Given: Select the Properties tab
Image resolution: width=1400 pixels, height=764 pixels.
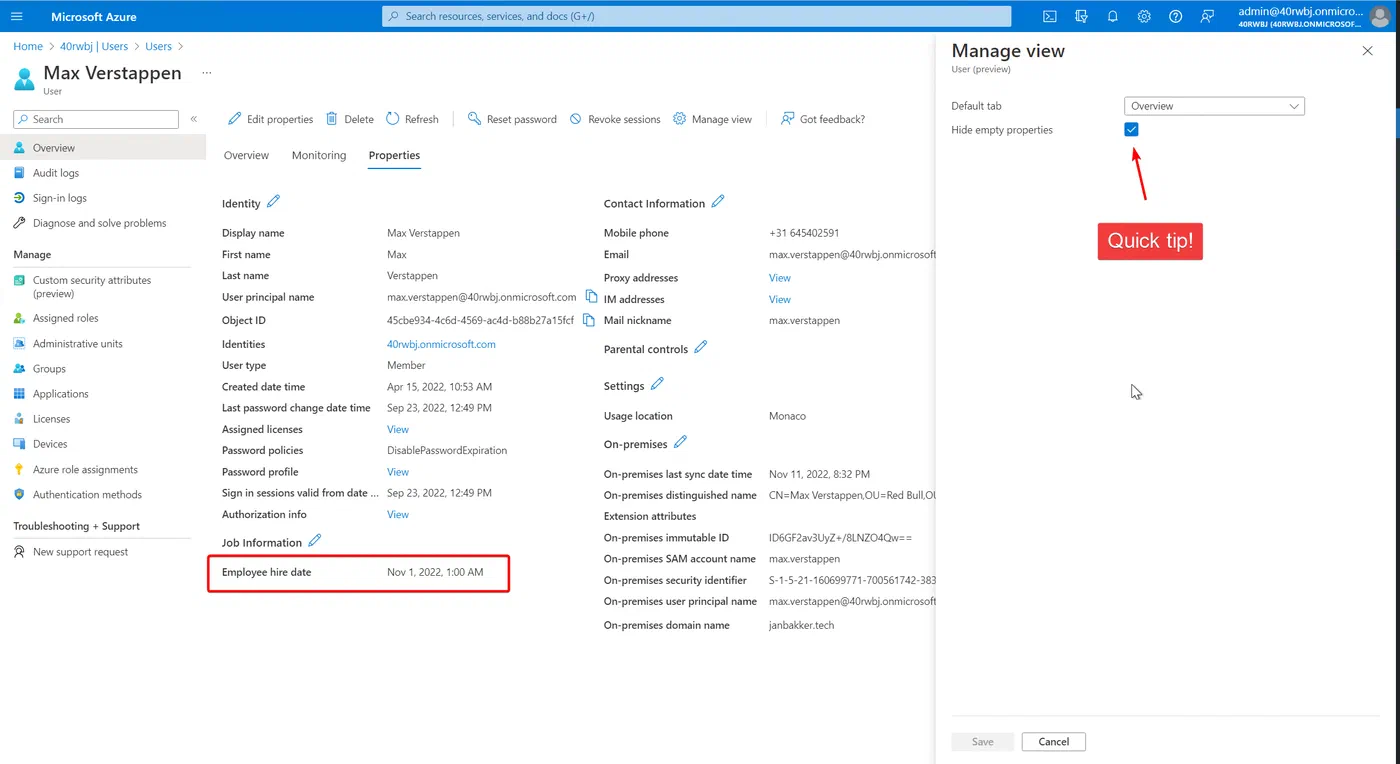Looking at the screenshot, I should point(394,156).
